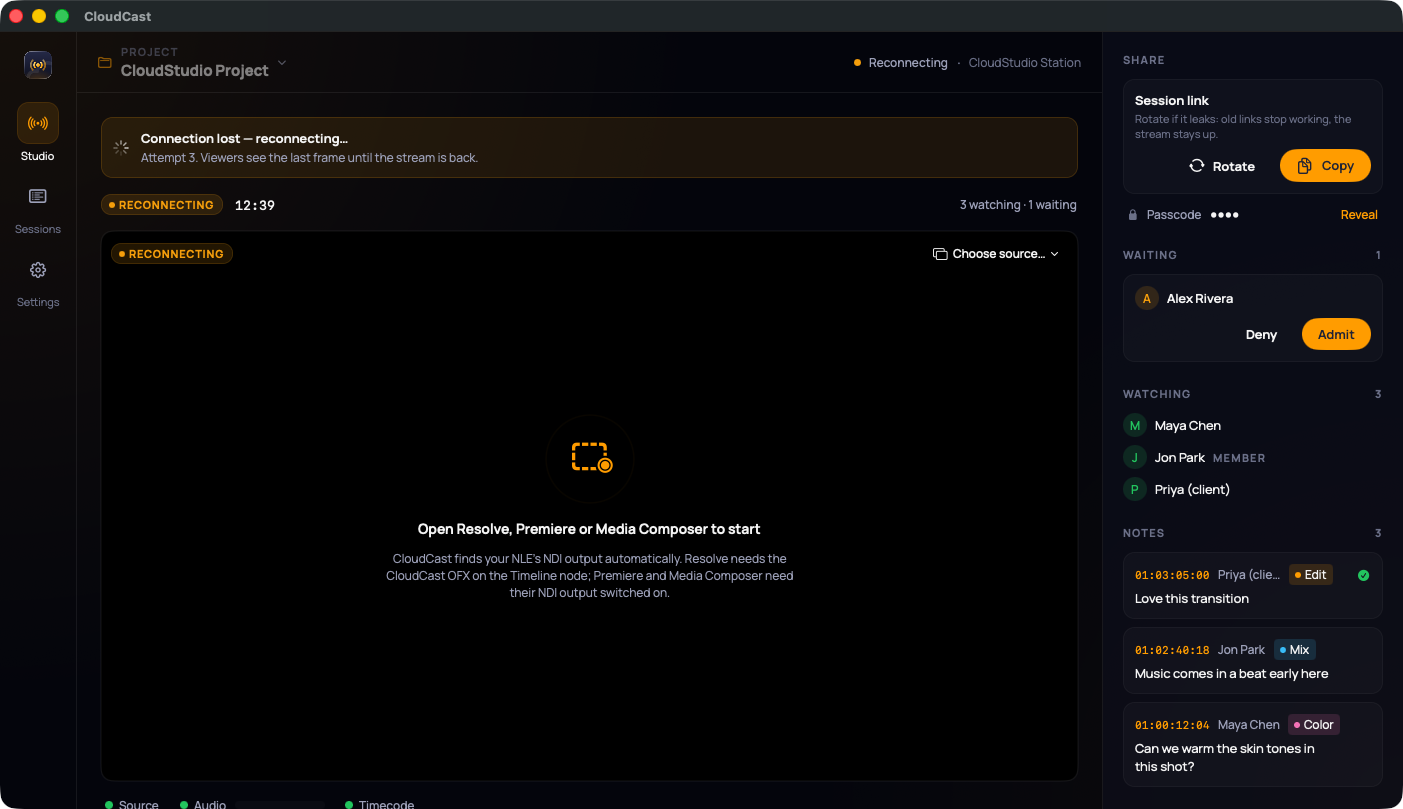Image resolution: width=1403 pixels, height=809 pixels.
Task: Click the project folder icon
Action: point(105,63)
